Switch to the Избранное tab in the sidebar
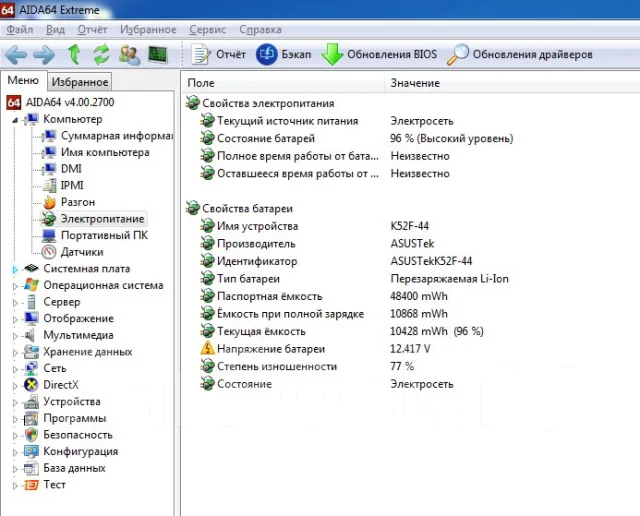 [x=80, y=82]
